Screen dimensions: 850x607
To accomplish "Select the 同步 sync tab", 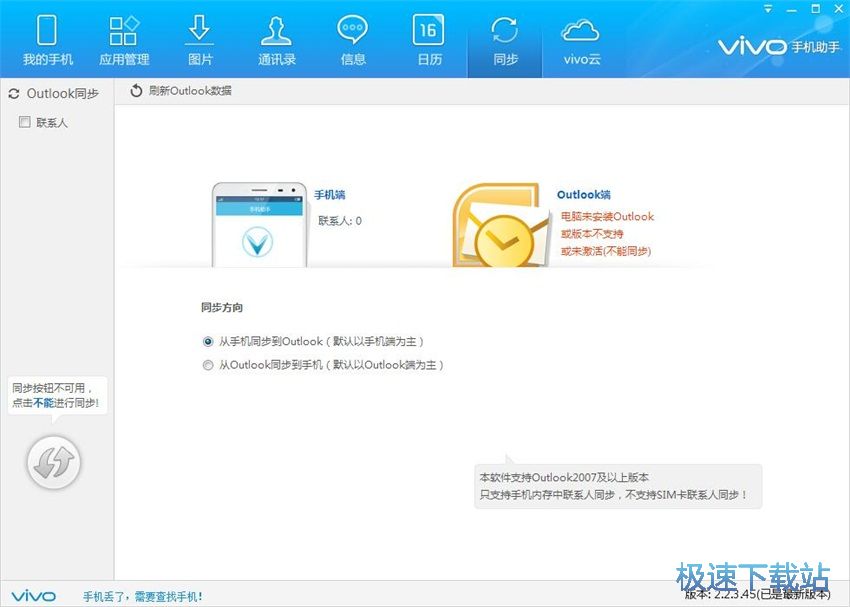I will 505,40.
